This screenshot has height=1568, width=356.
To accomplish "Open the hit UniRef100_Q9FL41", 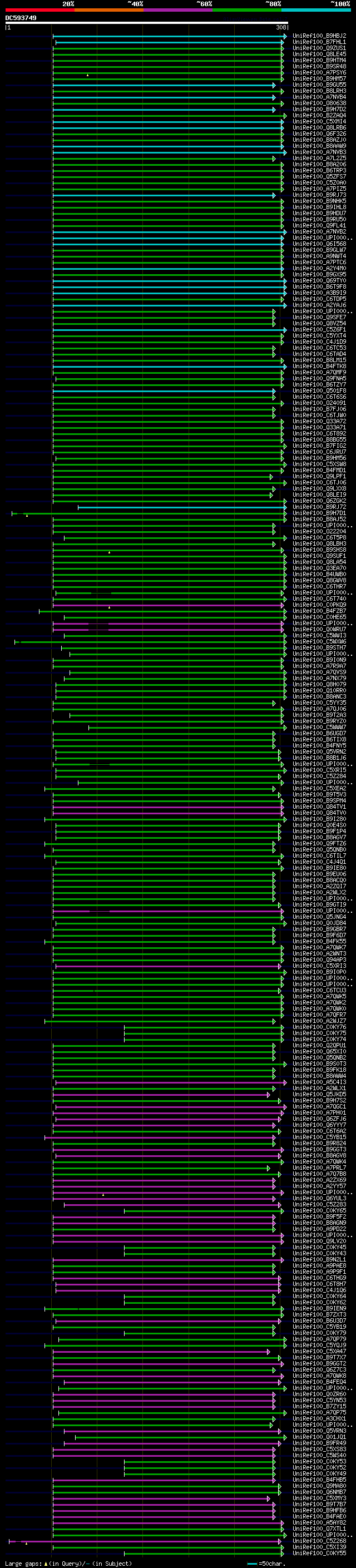I will (319, 226).
